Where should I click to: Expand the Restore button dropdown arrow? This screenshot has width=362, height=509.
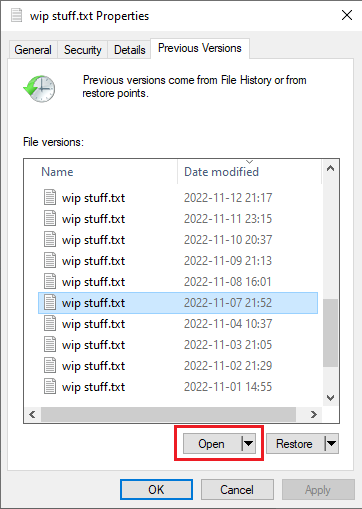point(331,443)
